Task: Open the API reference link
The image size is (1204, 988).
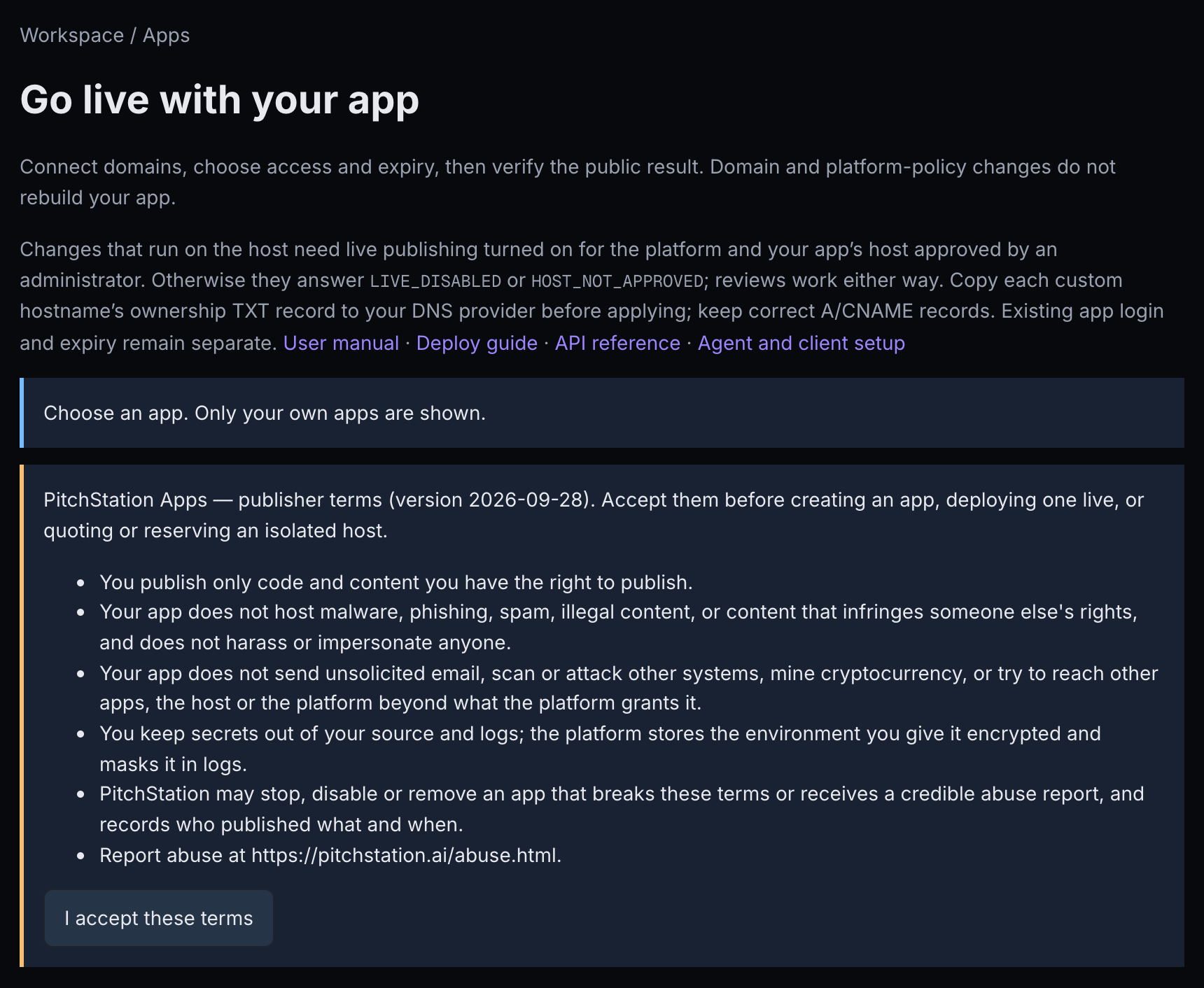Action: [x=617, y=343]
